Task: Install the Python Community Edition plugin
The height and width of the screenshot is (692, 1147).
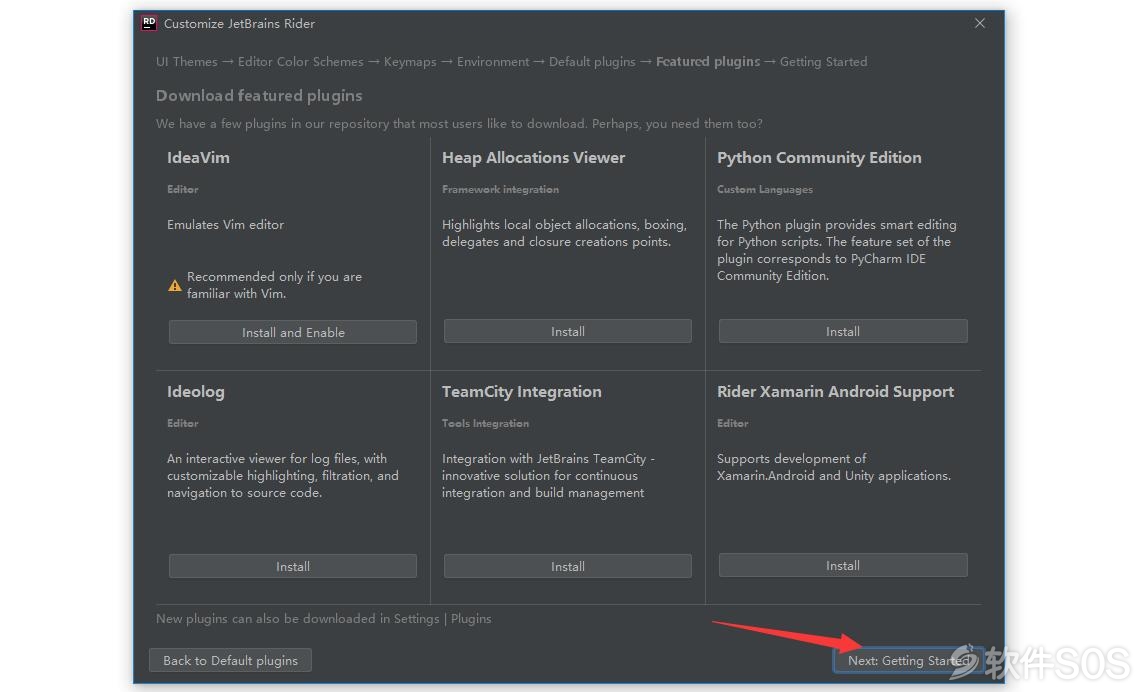Action: click(x=843, y=331)
